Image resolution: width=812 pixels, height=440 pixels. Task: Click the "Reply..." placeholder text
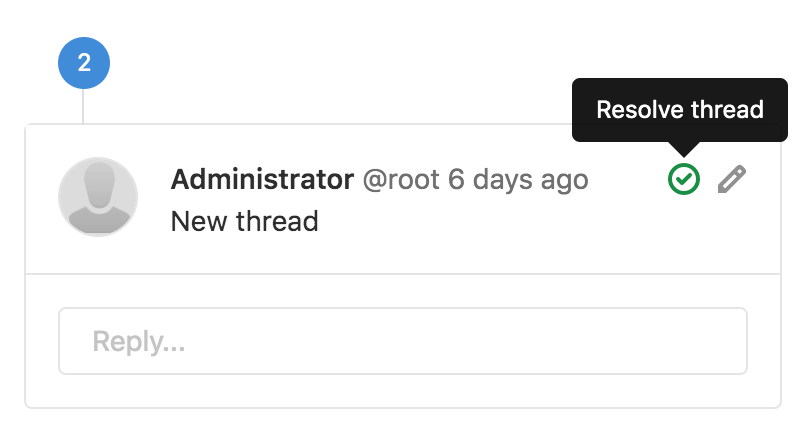click(x=139, y=342)
